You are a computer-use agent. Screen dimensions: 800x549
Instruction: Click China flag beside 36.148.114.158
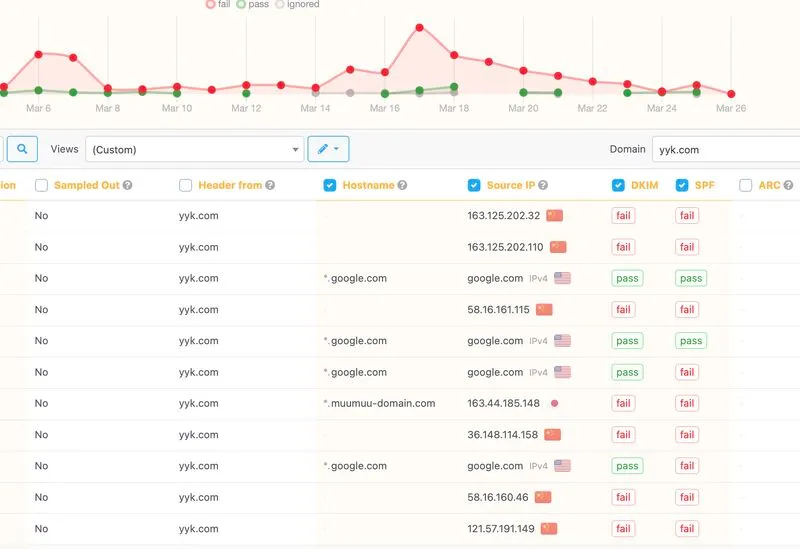[x=553, y=435]
